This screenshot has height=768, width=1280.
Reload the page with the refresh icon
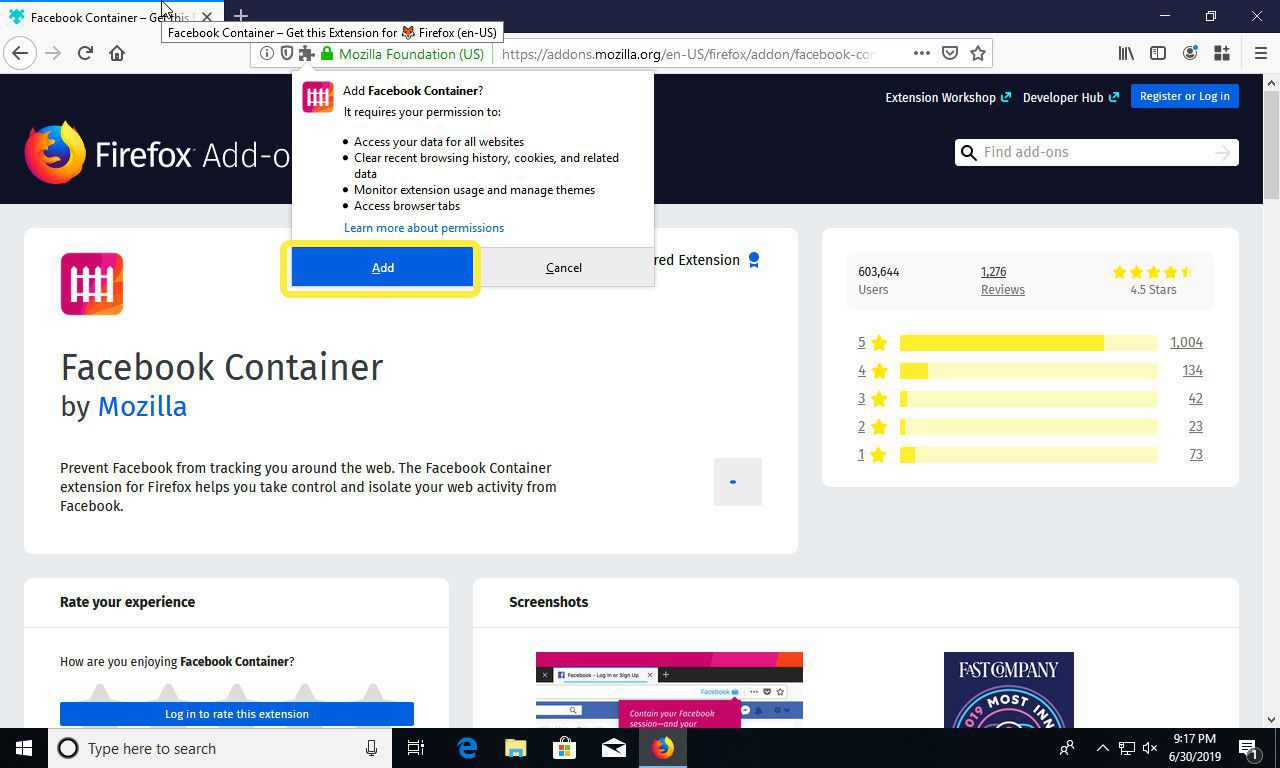tap(86, 53)
